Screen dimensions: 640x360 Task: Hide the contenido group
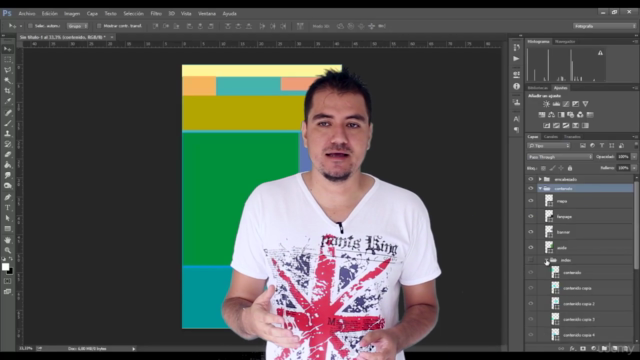click(531, 189)
